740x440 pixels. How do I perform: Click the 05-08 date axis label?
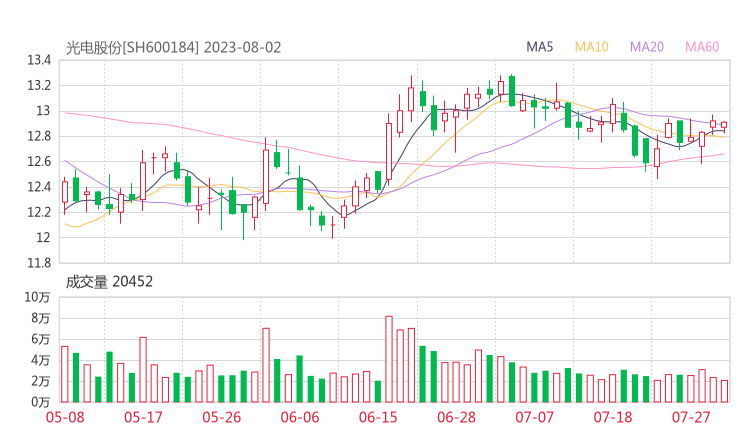(65, 417)
